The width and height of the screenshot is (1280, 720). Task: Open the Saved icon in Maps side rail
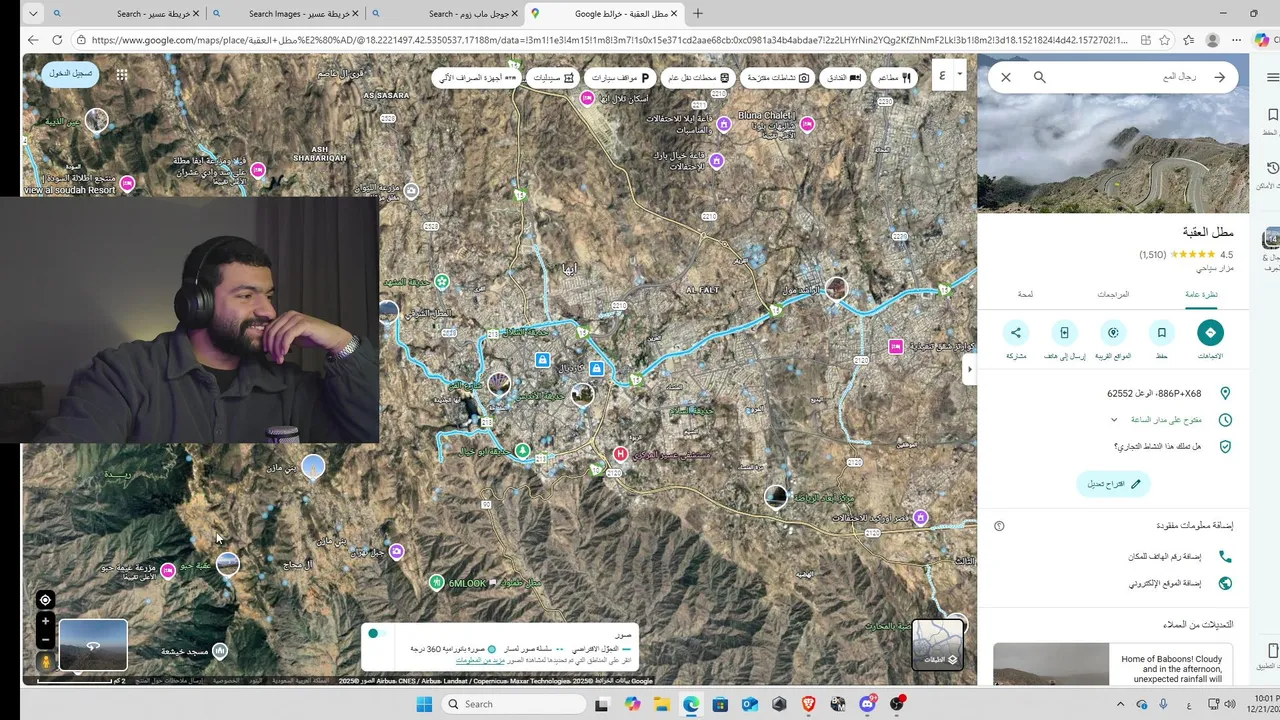pos(1272,115)
